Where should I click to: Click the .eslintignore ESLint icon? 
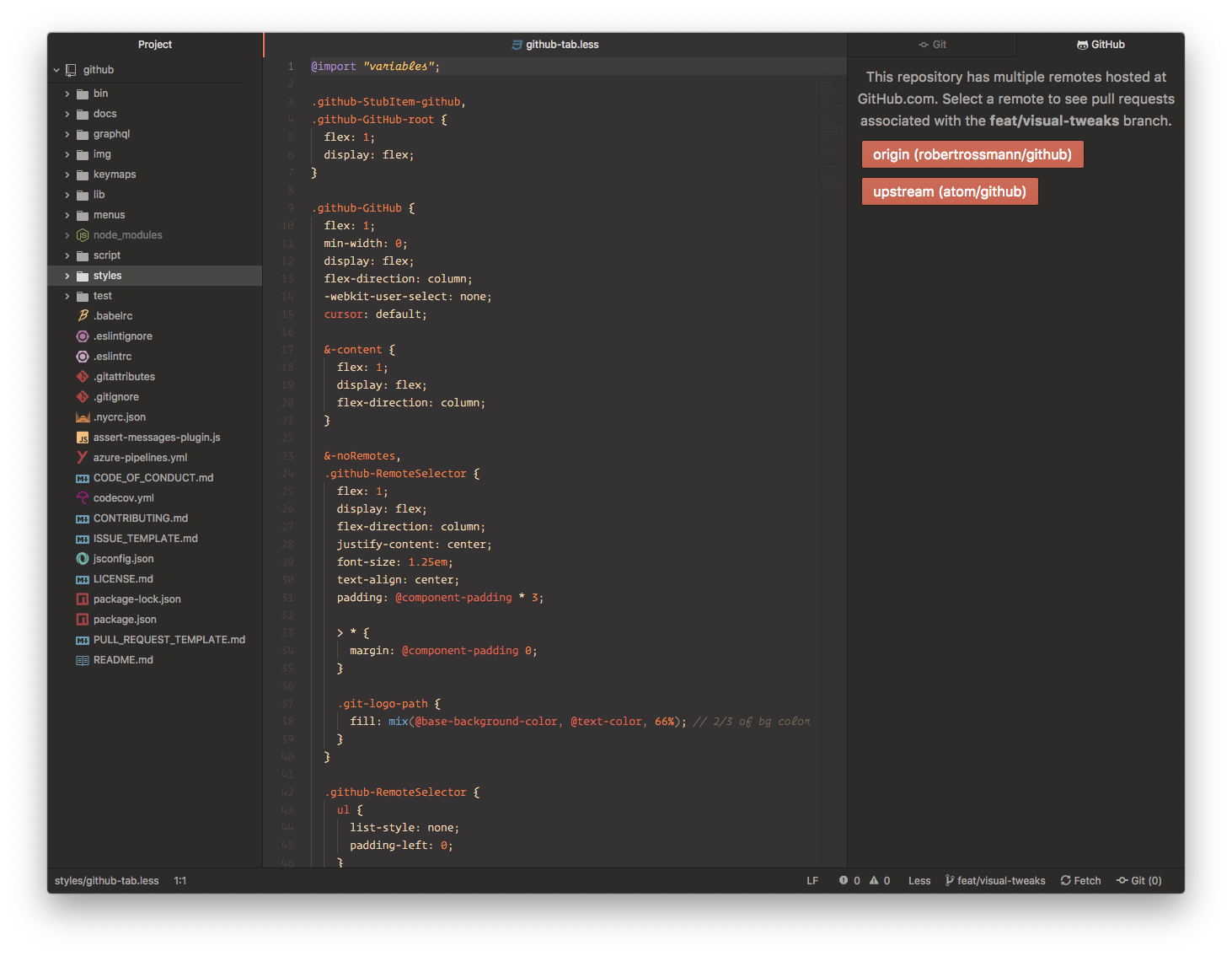click(83, 336)
